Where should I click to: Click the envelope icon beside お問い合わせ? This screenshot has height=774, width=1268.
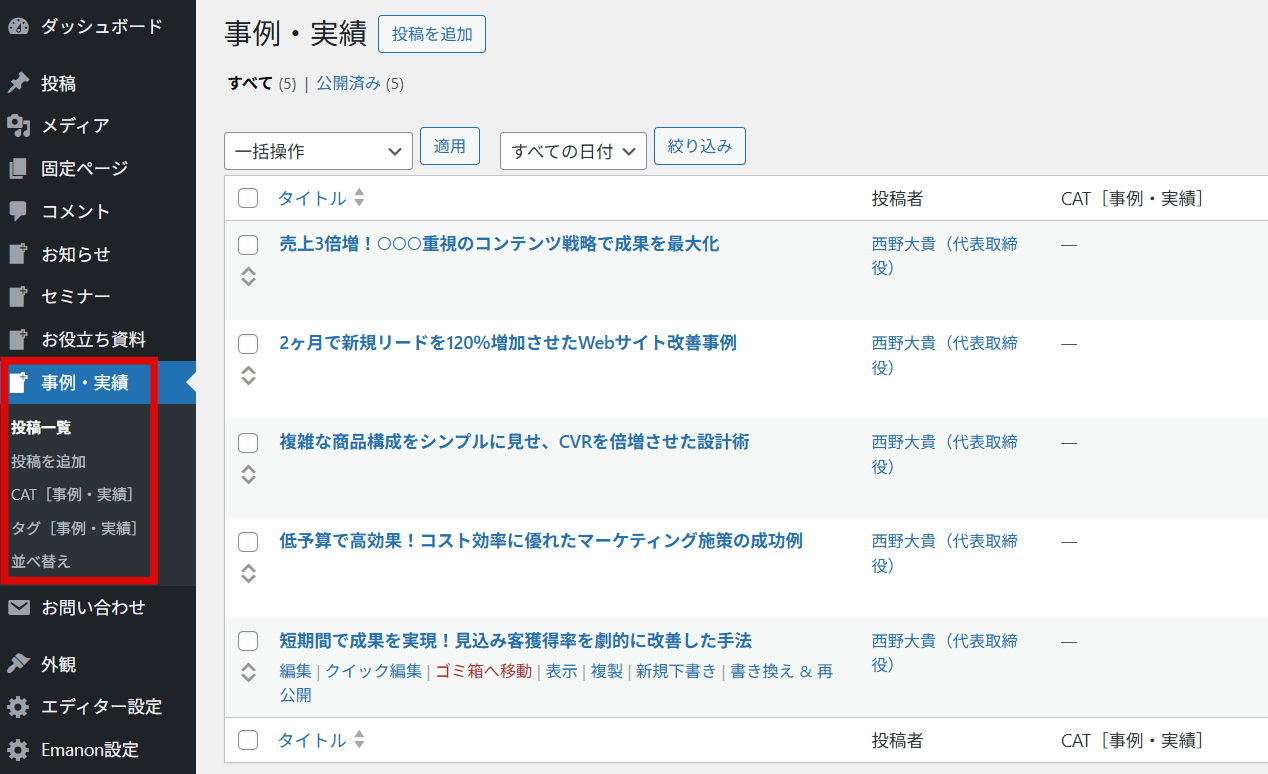pos(18,607)
